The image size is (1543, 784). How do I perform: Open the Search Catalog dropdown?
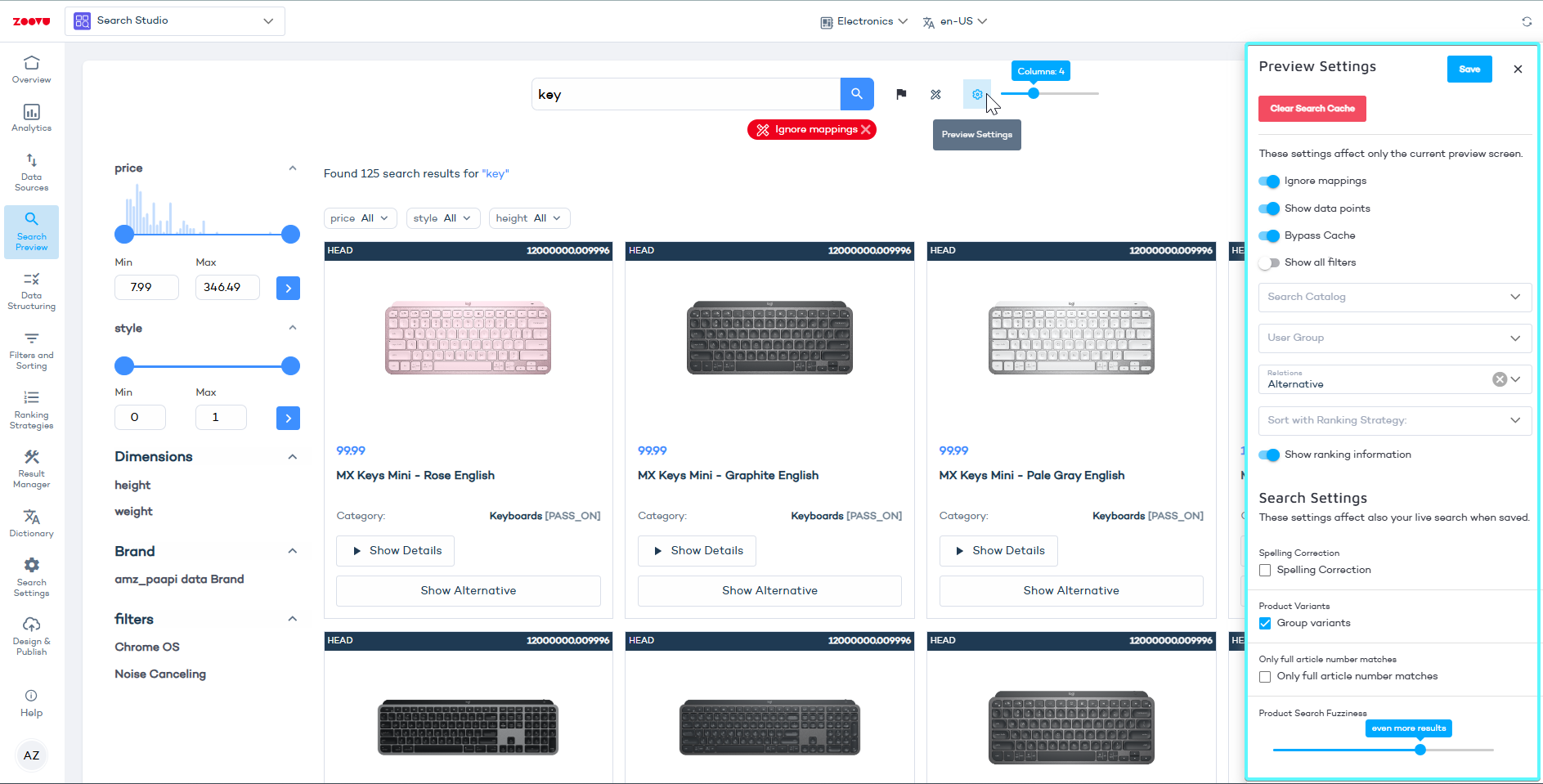click(1394, 297)
